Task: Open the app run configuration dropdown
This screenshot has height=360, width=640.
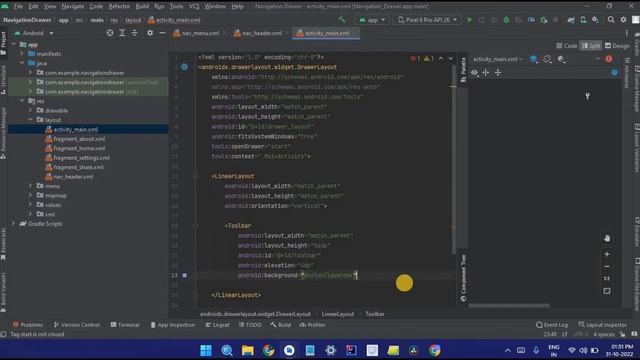Action: 372,20
